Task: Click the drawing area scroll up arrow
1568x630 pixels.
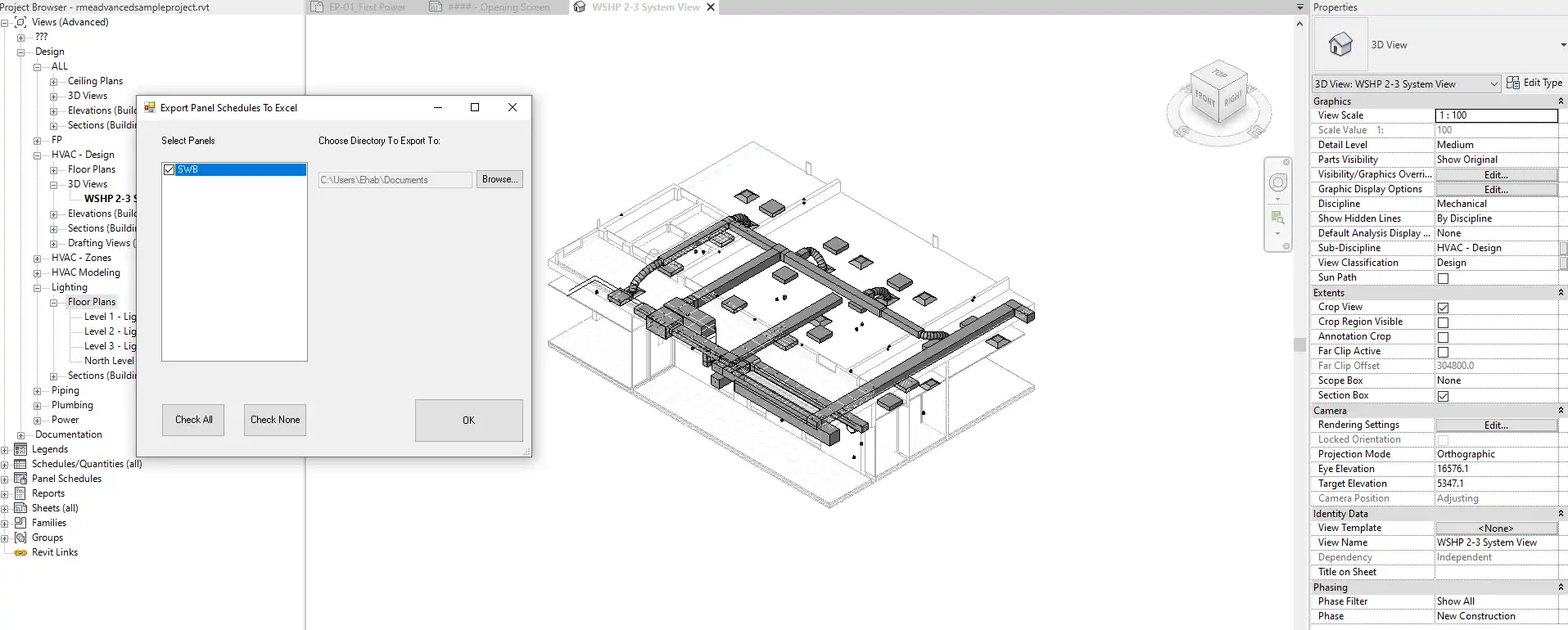Action: (x=1299, y=24)
